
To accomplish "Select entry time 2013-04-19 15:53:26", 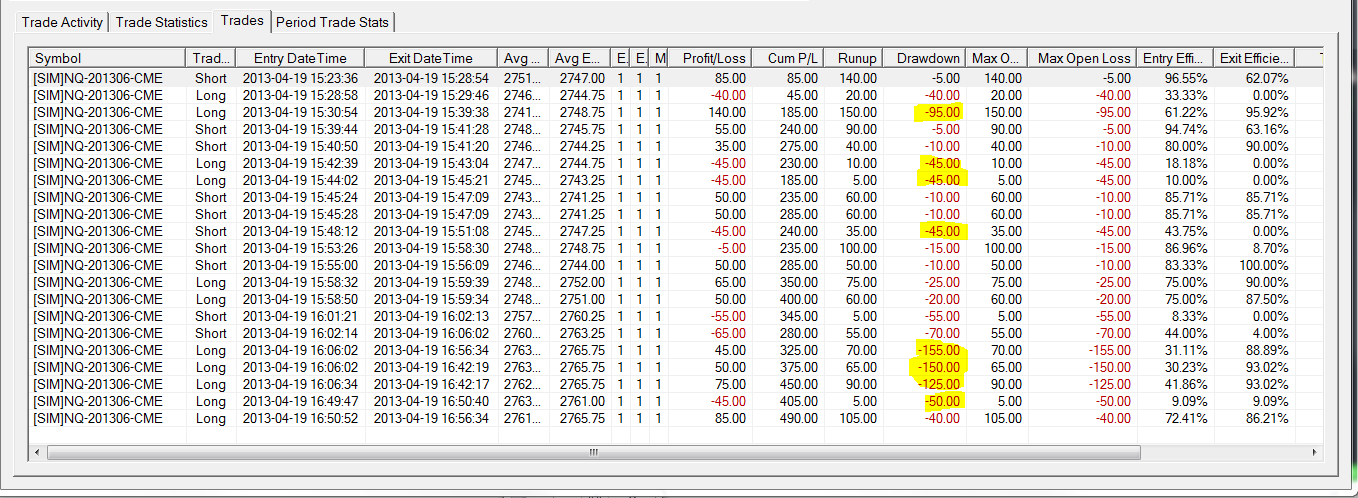I will click(x=300, y=248).
